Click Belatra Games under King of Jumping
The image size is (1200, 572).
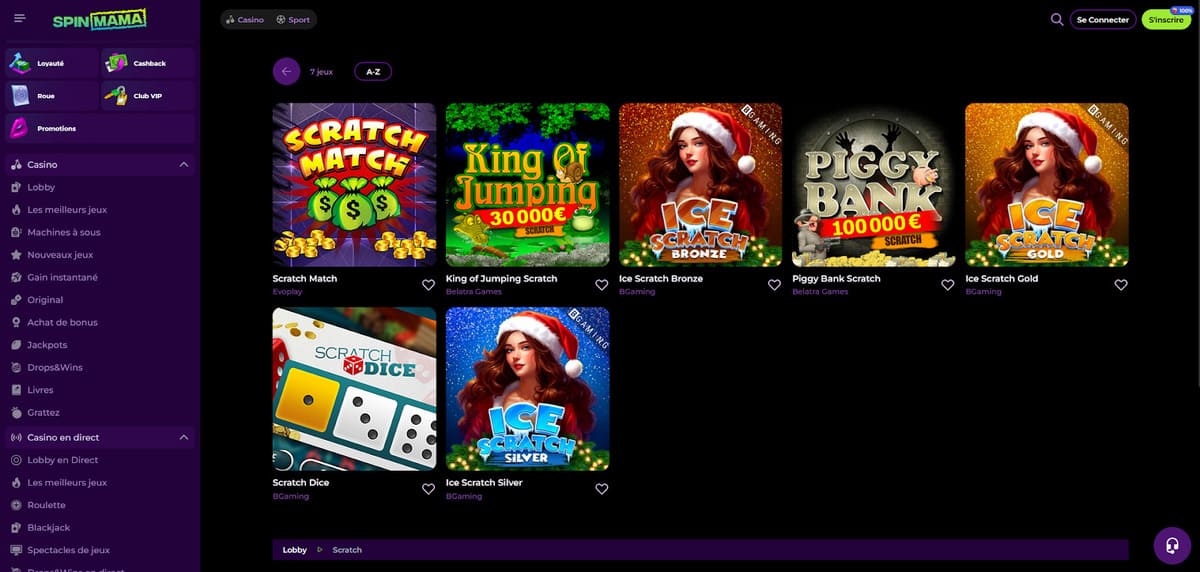pyautogui.click(x=474, y=292)
